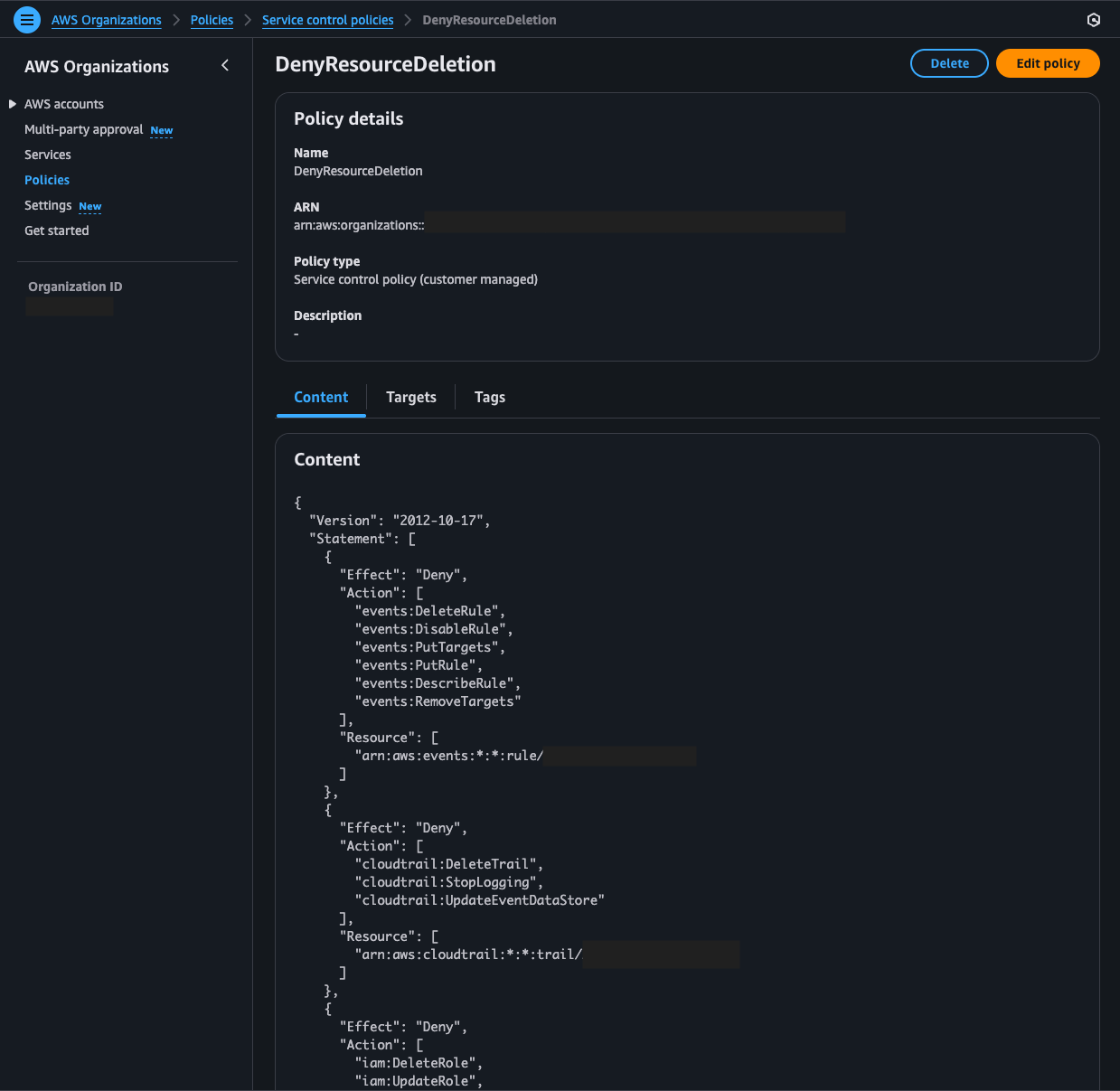Click the New badge beside Multi-party approval

[161, 130]
